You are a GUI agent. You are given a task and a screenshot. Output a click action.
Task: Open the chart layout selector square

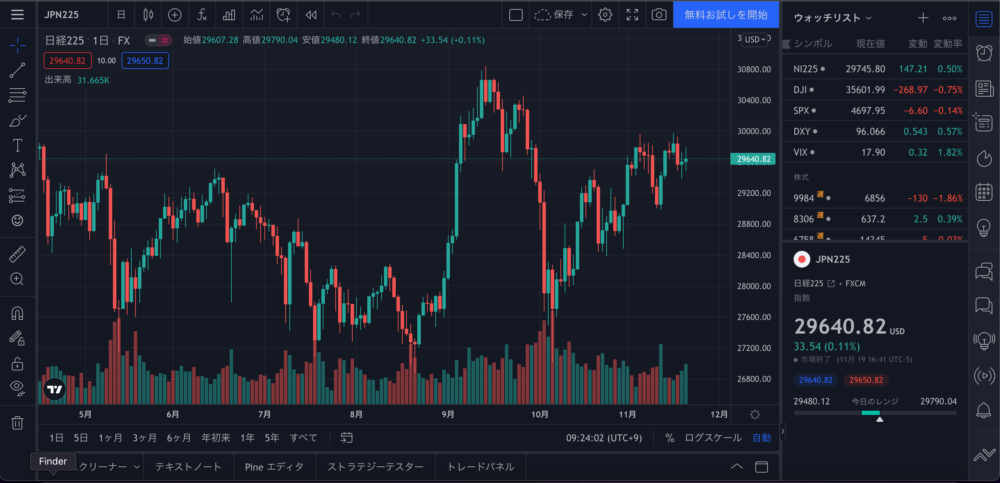[x=516, y=14]
